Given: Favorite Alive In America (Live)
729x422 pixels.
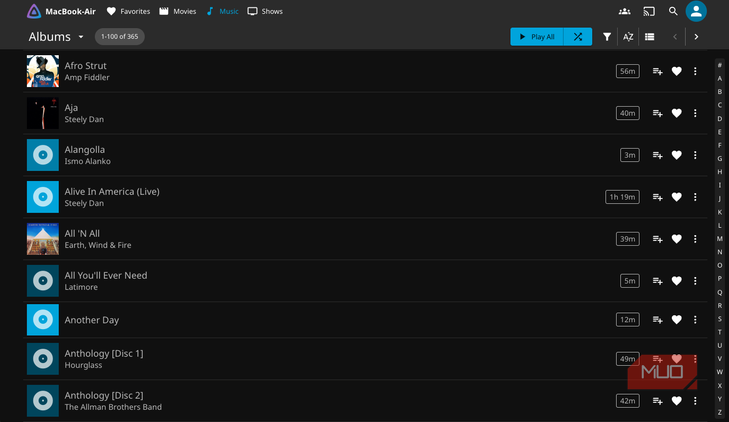Looking at the screenshot, I should click(676, 197).
